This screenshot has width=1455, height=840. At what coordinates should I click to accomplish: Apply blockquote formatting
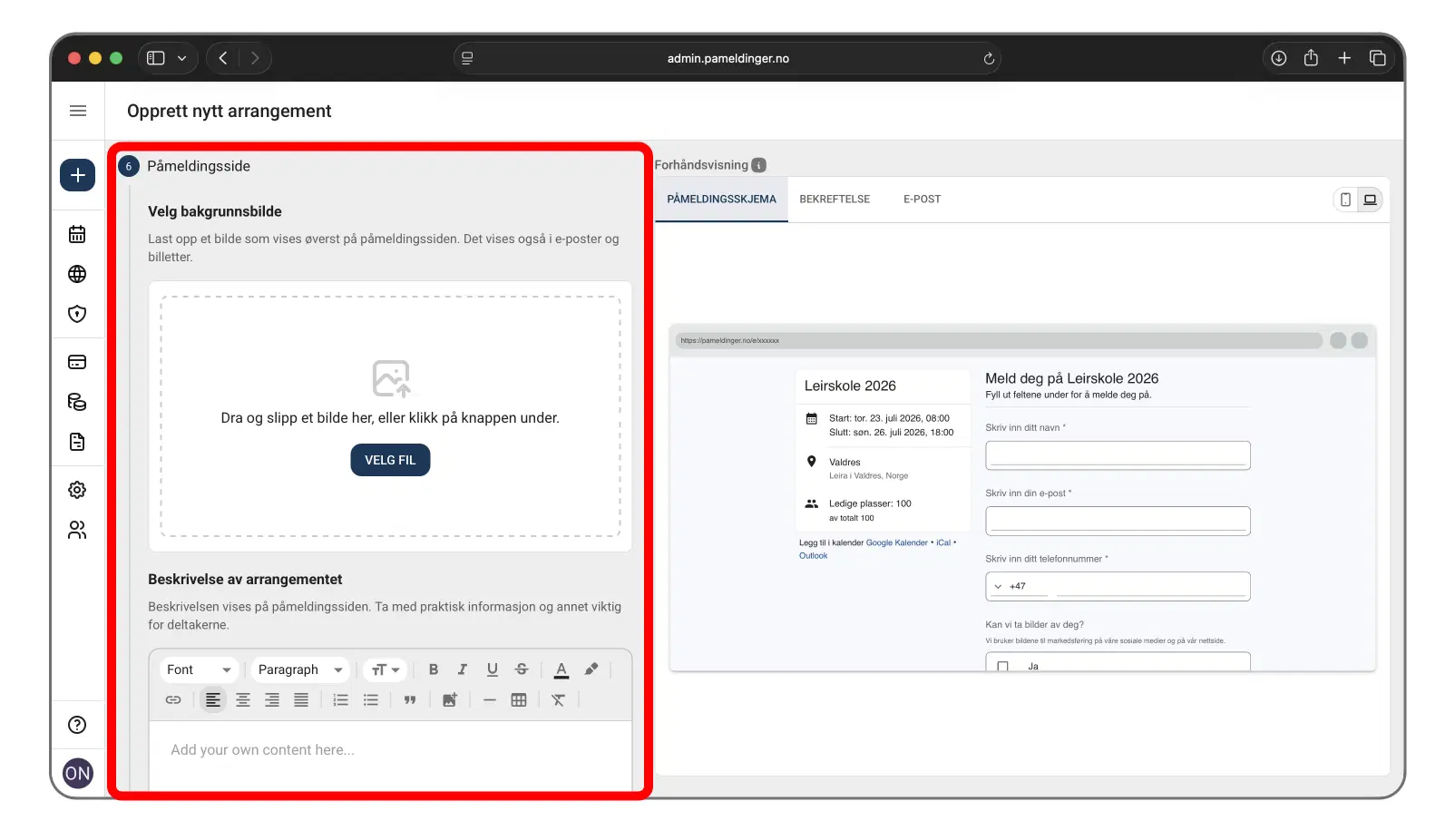(x=410, y=699)
